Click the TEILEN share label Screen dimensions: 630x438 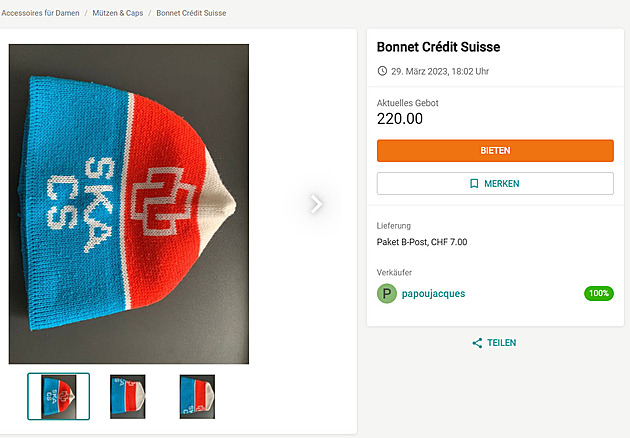pos(502,343)
